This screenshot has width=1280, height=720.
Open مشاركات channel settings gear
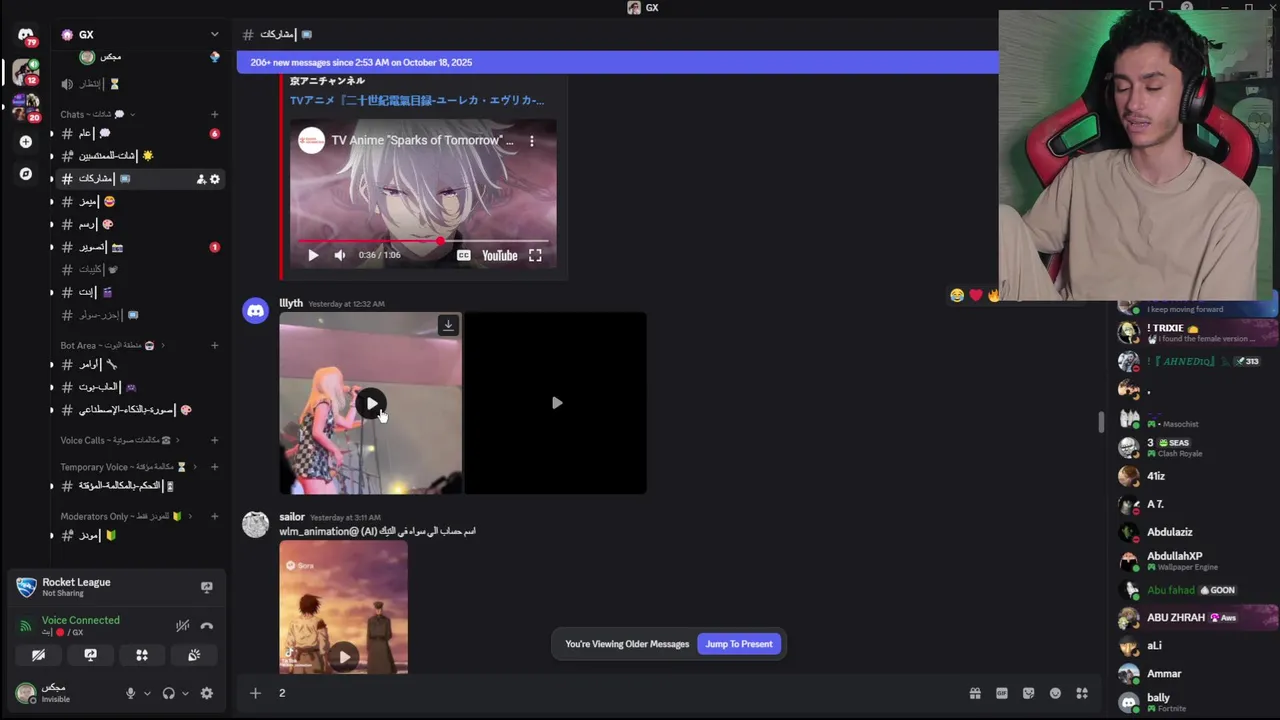[214, 179]
